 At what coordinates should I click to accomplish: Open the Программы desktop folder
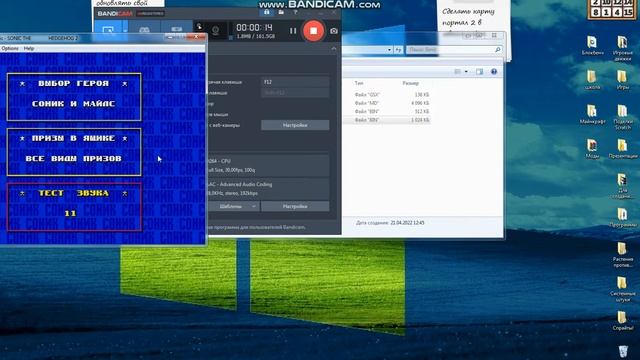click(622, 218)
